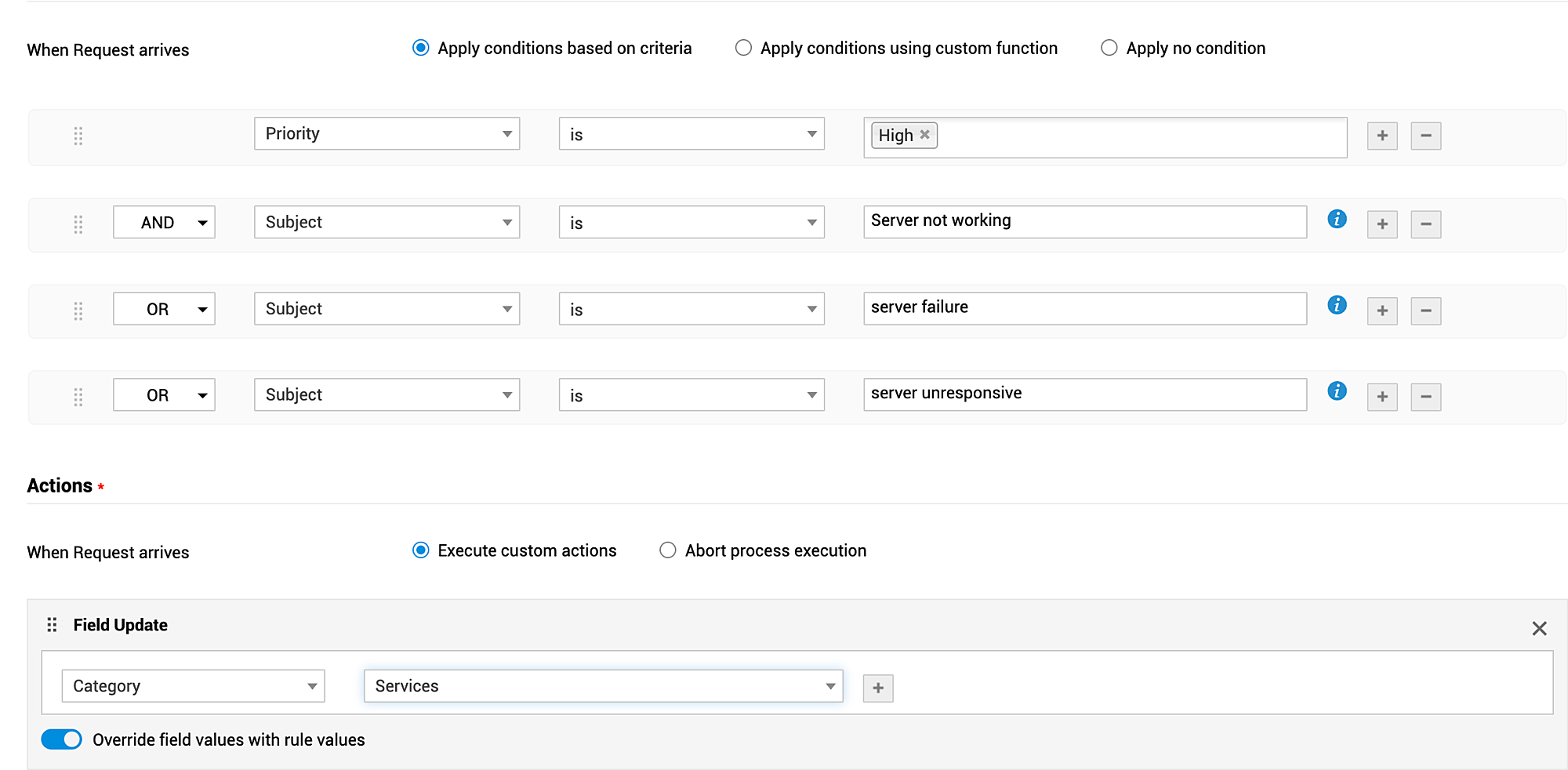The height and width of the screenshot is (770, 1568).
Task: Open the Priority field dropdown
Action: 387,133
